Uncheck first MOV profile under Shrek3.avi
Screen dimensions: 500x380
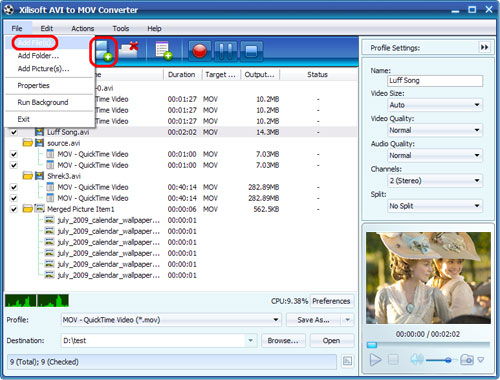pyautogui.click(x=14, y=187)
